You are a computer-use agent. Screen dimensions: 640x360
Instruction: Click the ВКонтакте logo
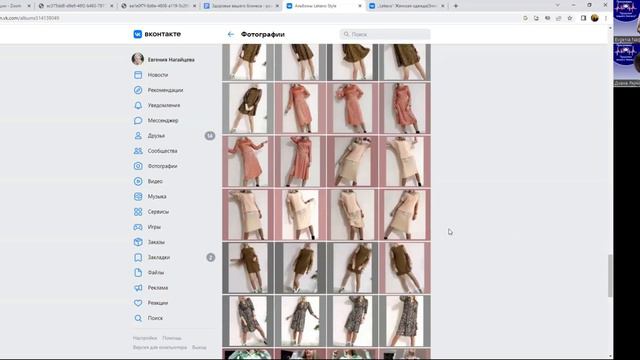[157, 34]
